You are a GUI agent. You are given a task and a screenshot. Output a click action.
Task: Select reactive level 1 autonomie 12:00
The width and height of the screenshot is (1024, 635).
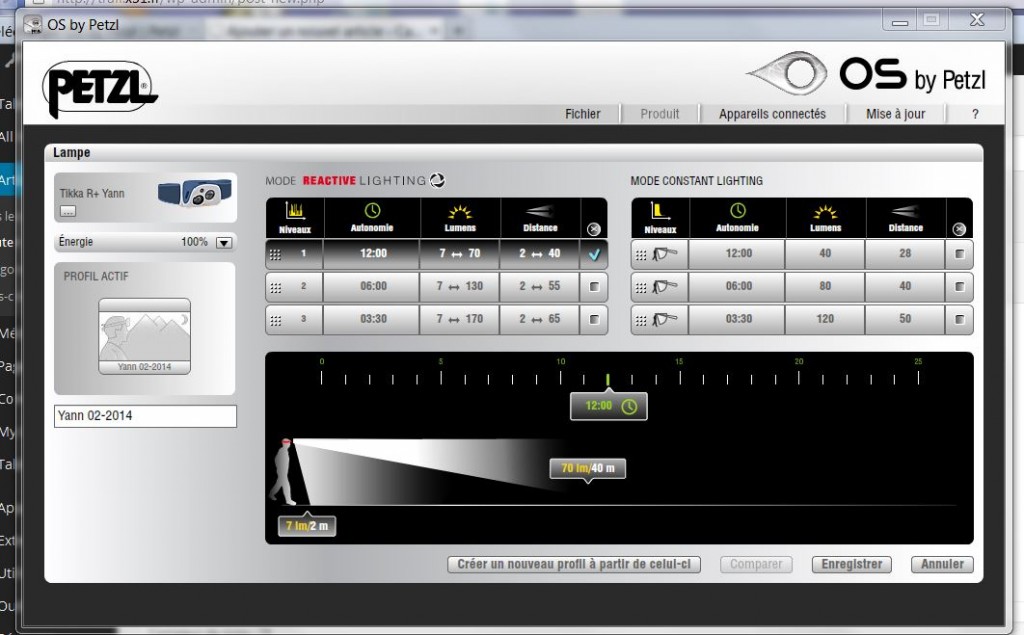tap(372, 254)
